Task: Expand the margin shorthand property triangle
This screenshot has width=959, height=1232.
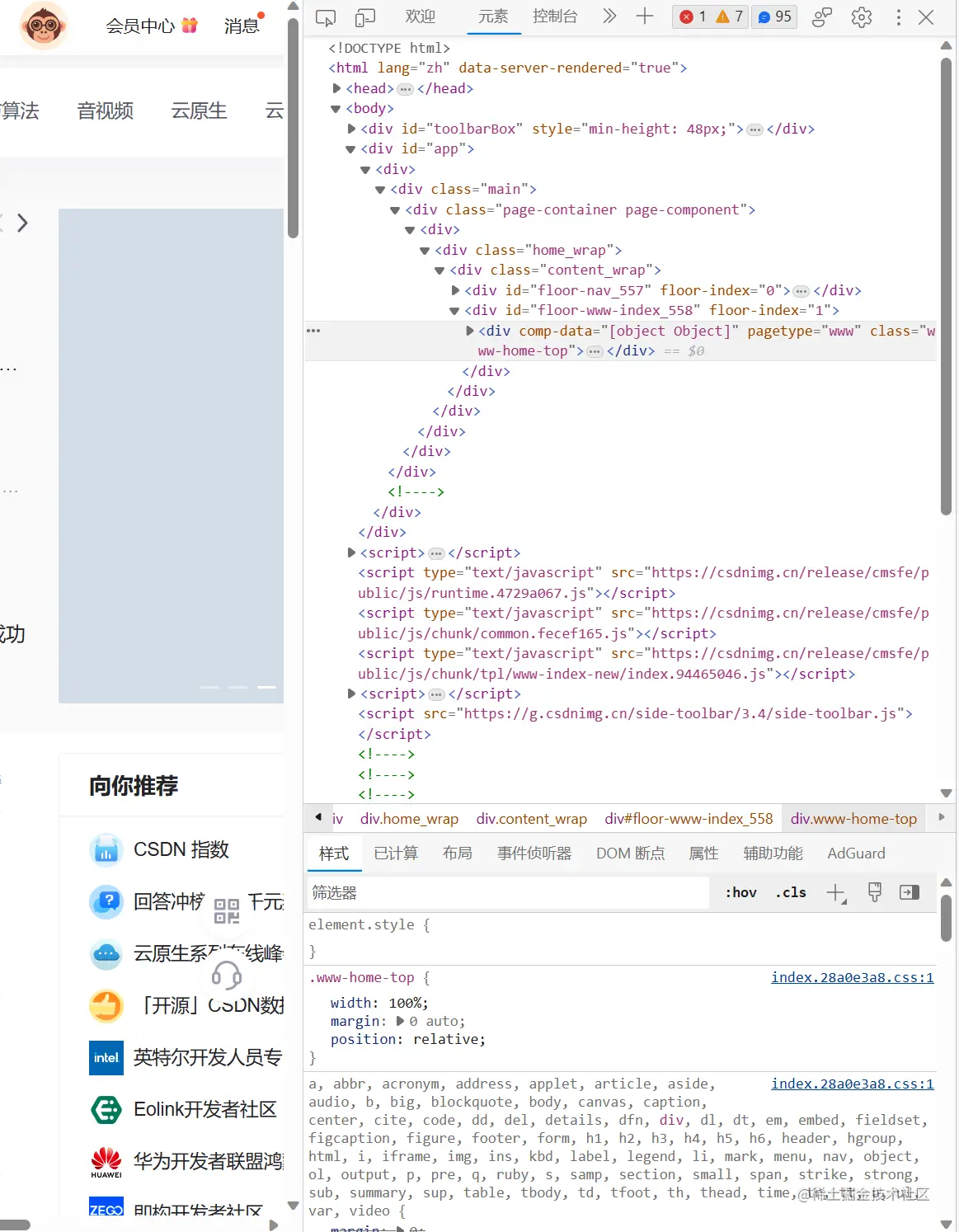Action: (x=401, y=1021)
